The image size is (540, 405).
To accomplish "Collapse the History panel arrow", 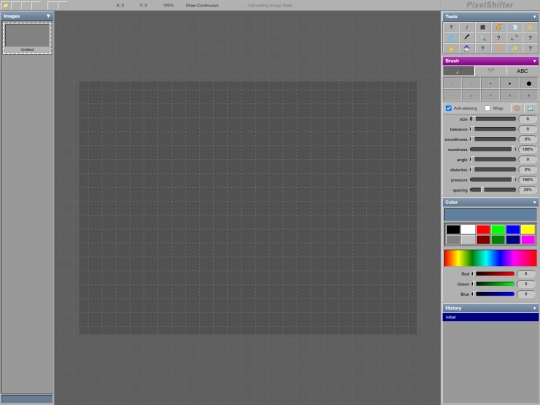I will point(534,308).
